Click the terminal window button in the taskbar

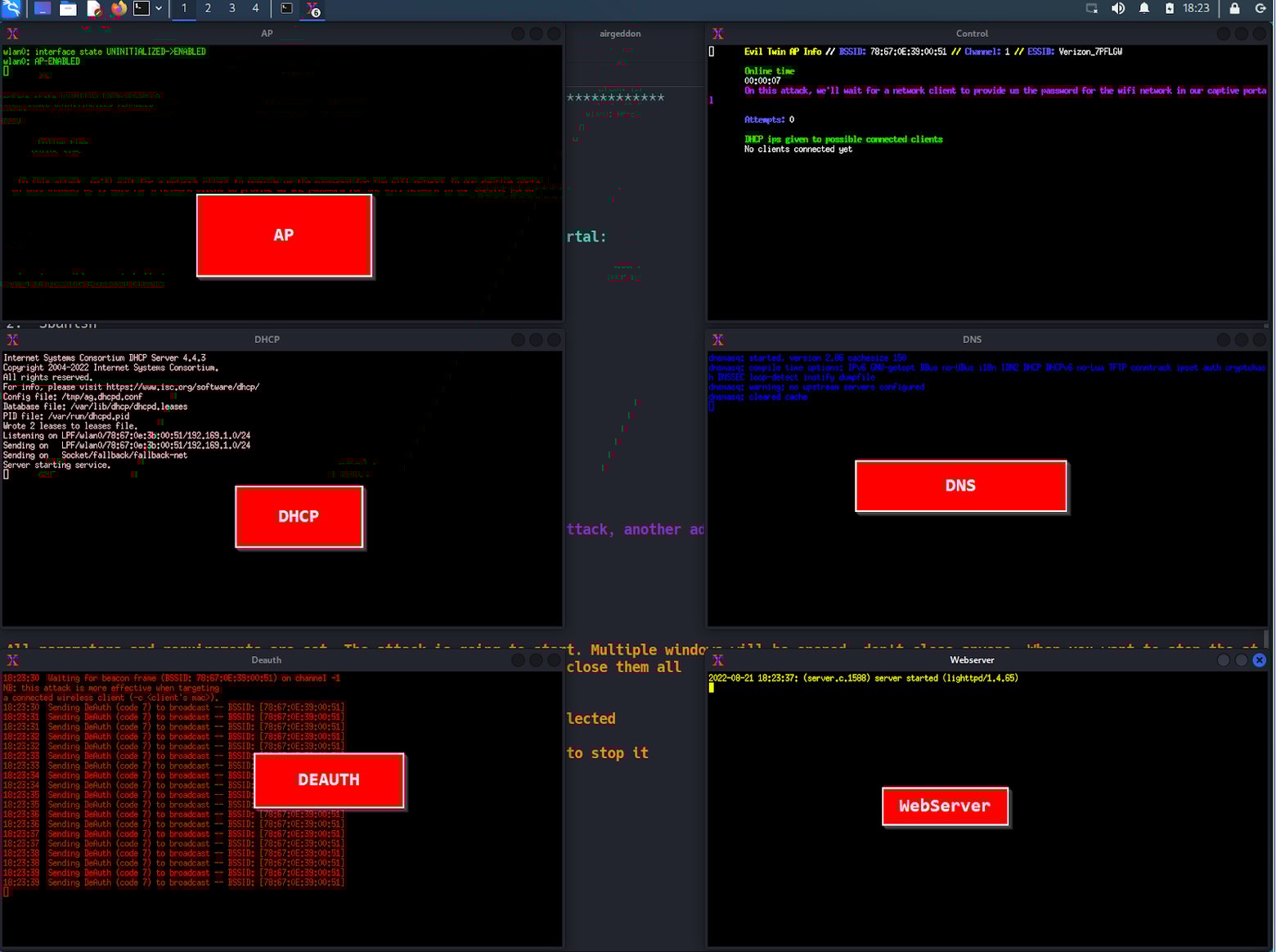pos(286,9)
